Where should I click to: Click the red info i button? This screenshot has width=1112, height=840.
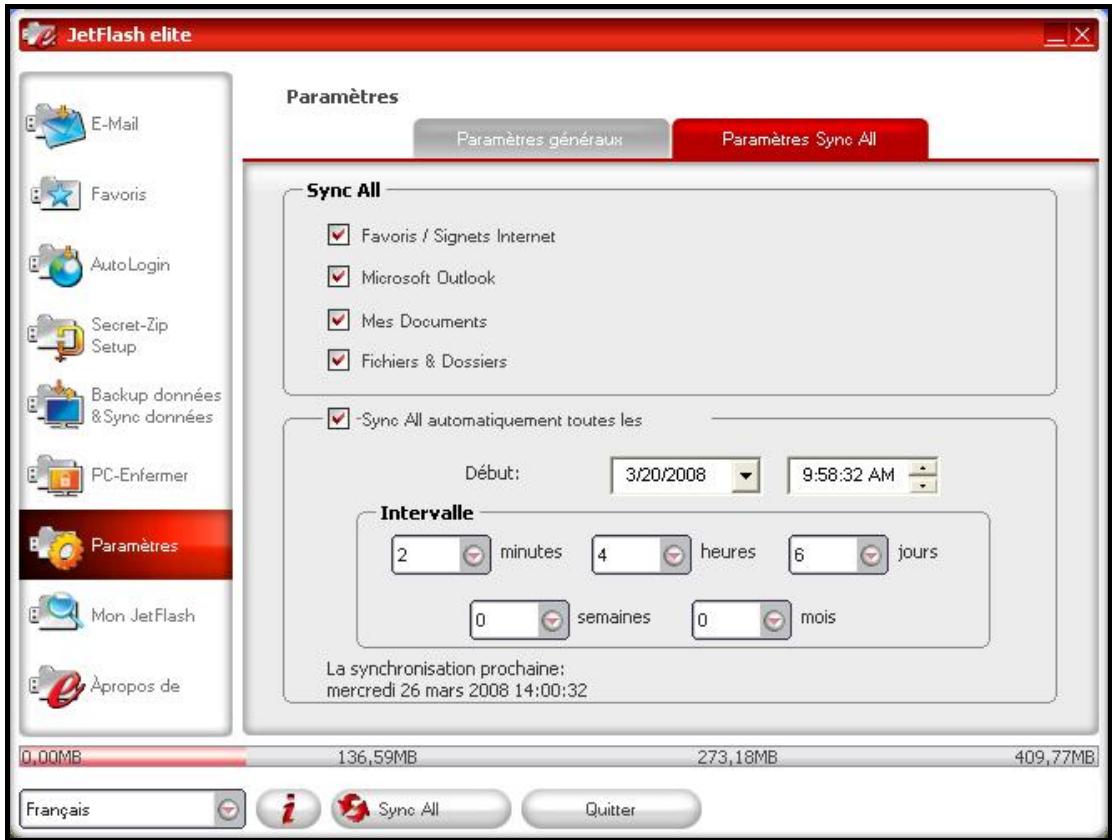[288, 809]
